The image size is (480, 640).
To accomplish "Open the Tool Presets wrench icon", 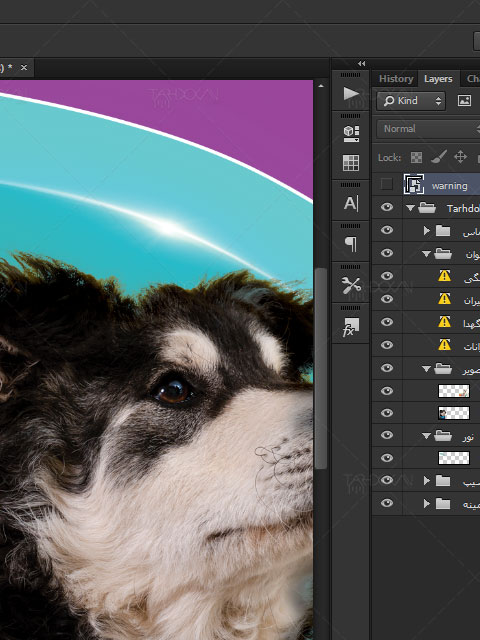I will (x=351, y=285).
